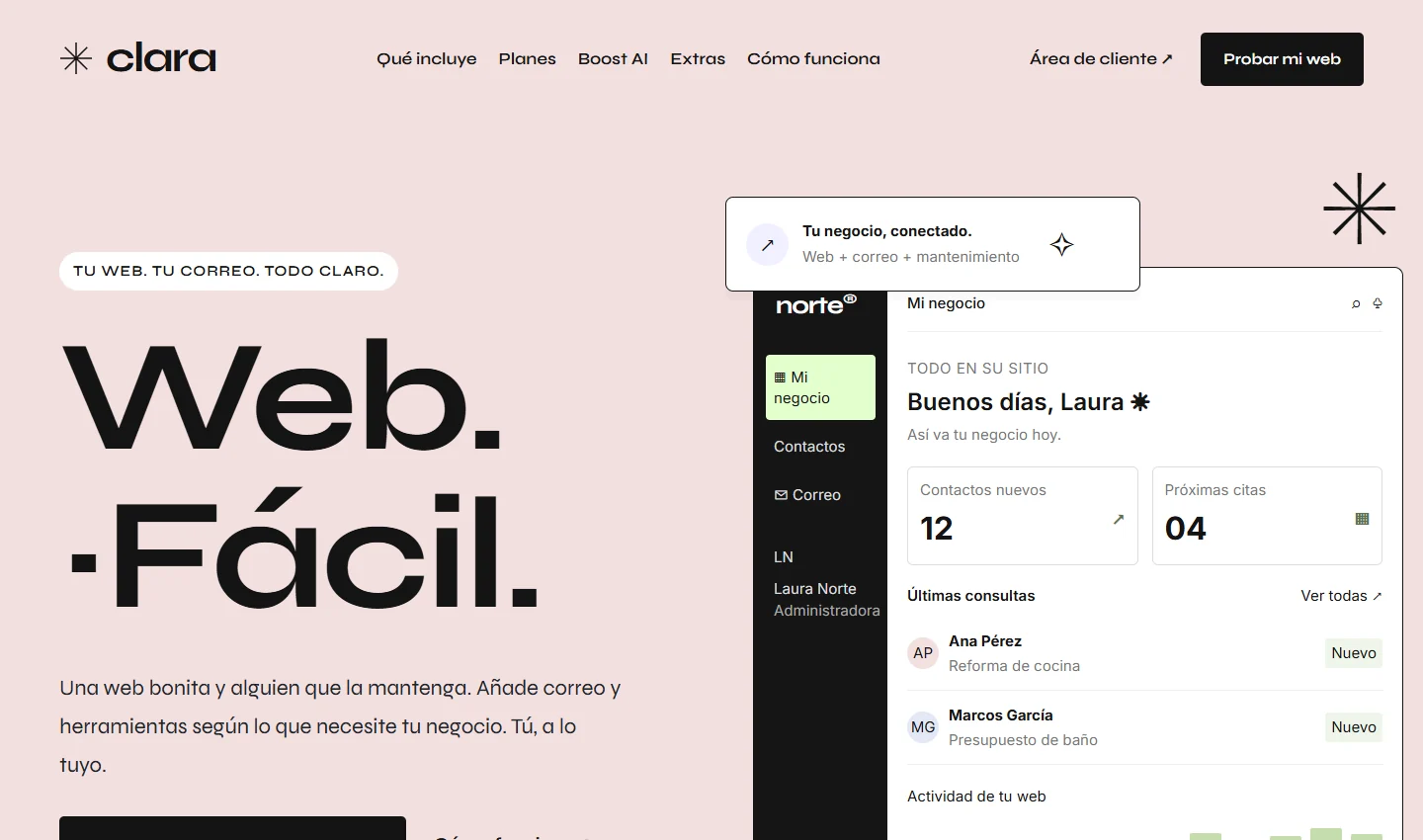This screenshot has width=1423, height=840.
Task: Click the Marcos García name in consultas
Action: pyautogui.click(x=1001, y=715)
